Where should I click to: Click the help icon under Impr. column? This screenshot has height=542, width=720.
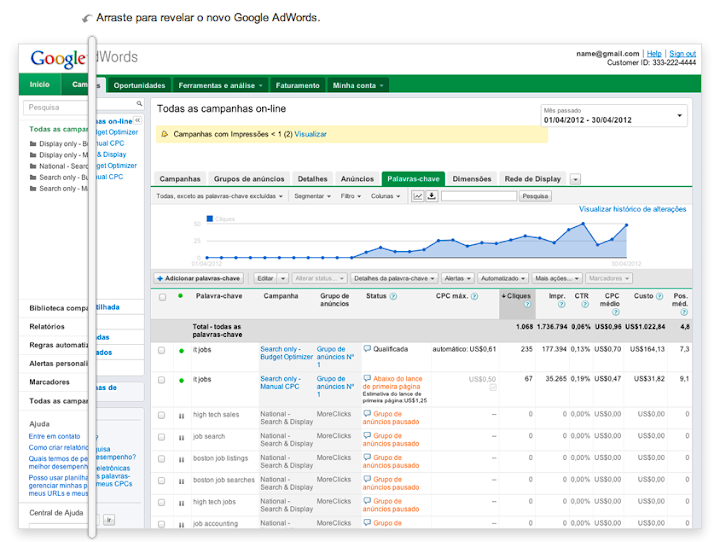click(x=561, y=304)
